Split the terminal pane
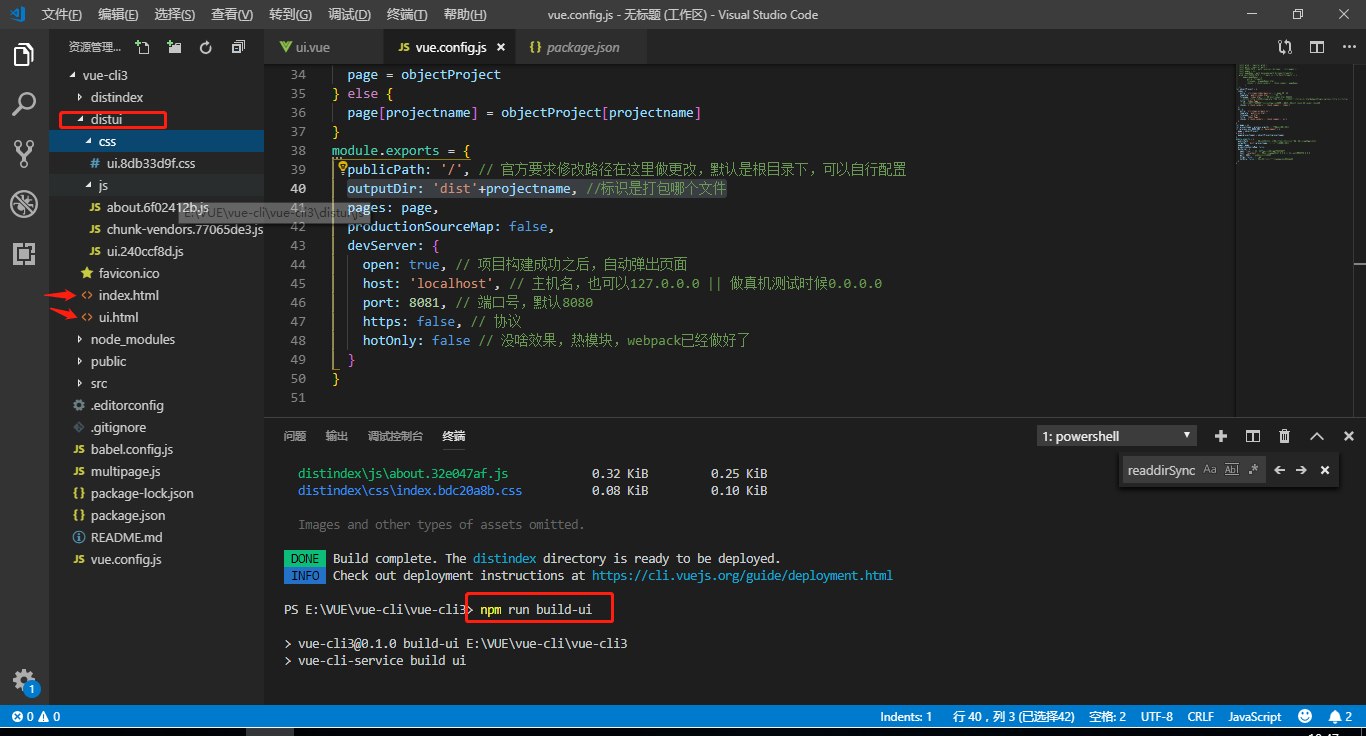 [1252, 436]
